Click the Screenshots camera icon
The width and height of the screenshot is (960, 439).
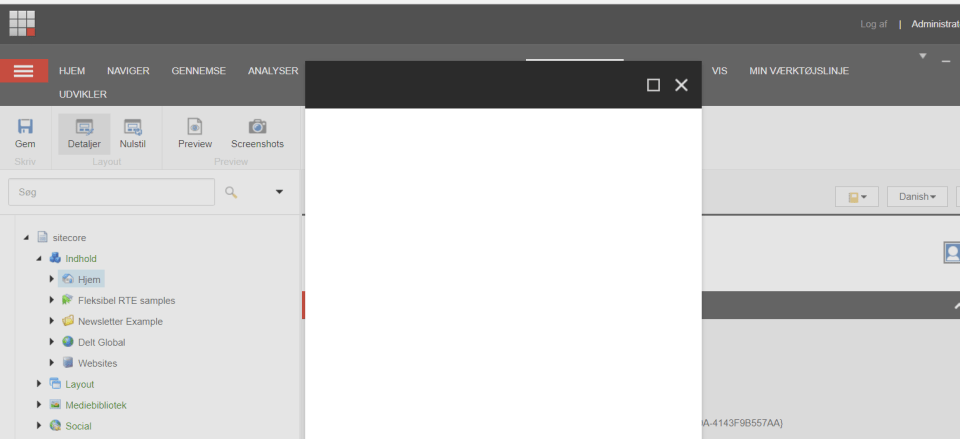[257, 133]
